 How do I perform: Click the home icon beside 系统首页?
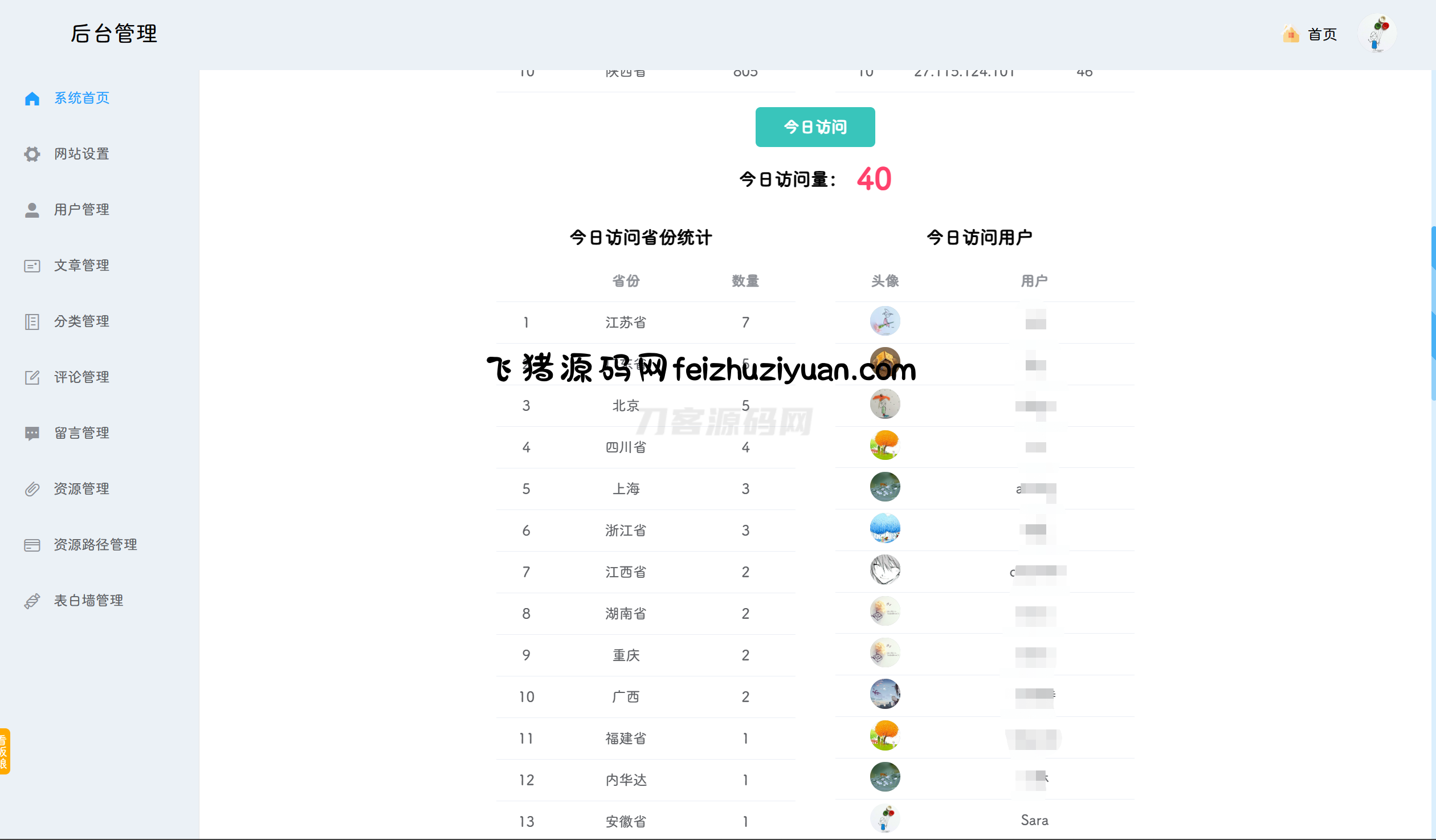[x=32, y=99]
